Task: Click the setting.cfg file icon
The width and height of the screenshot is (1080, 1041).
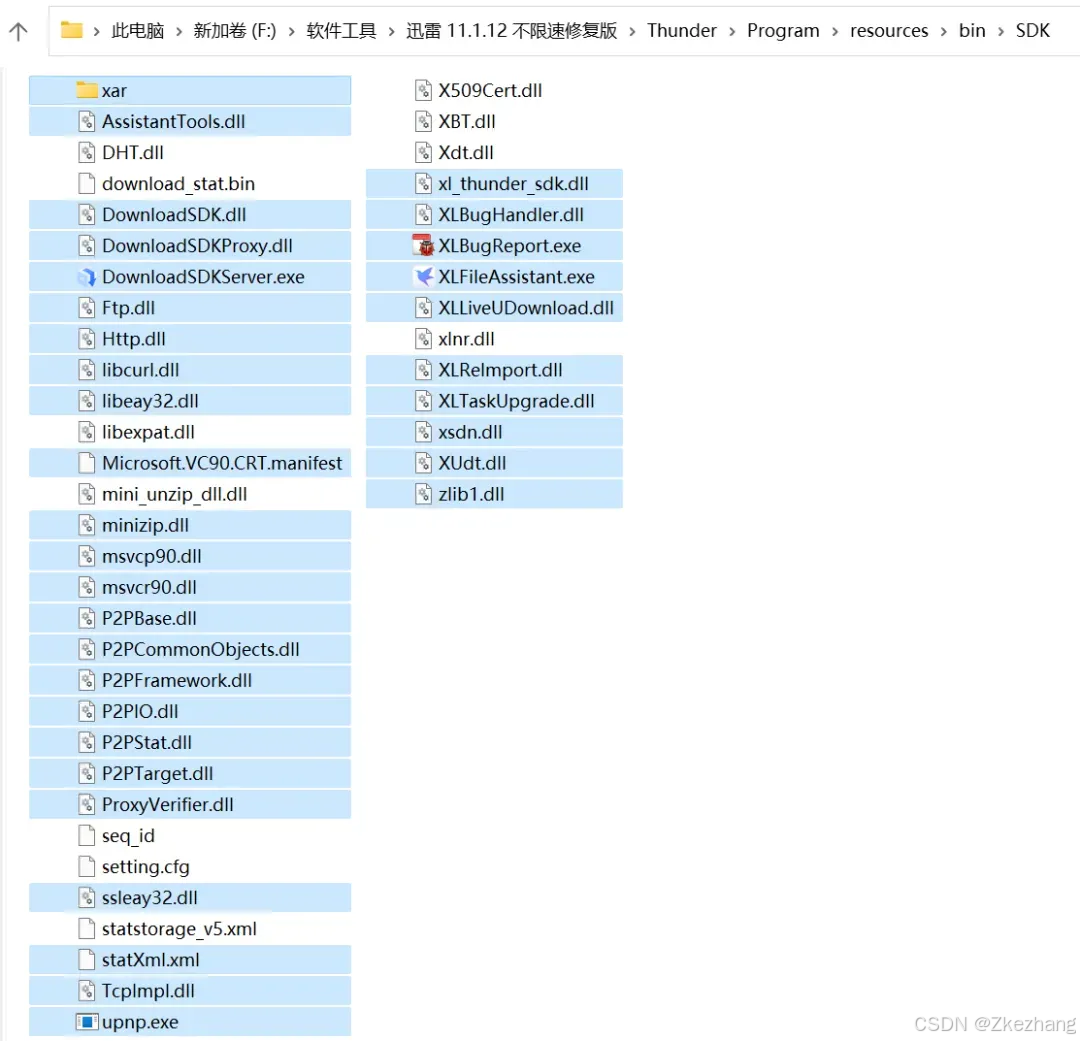Action: point(87,867)
